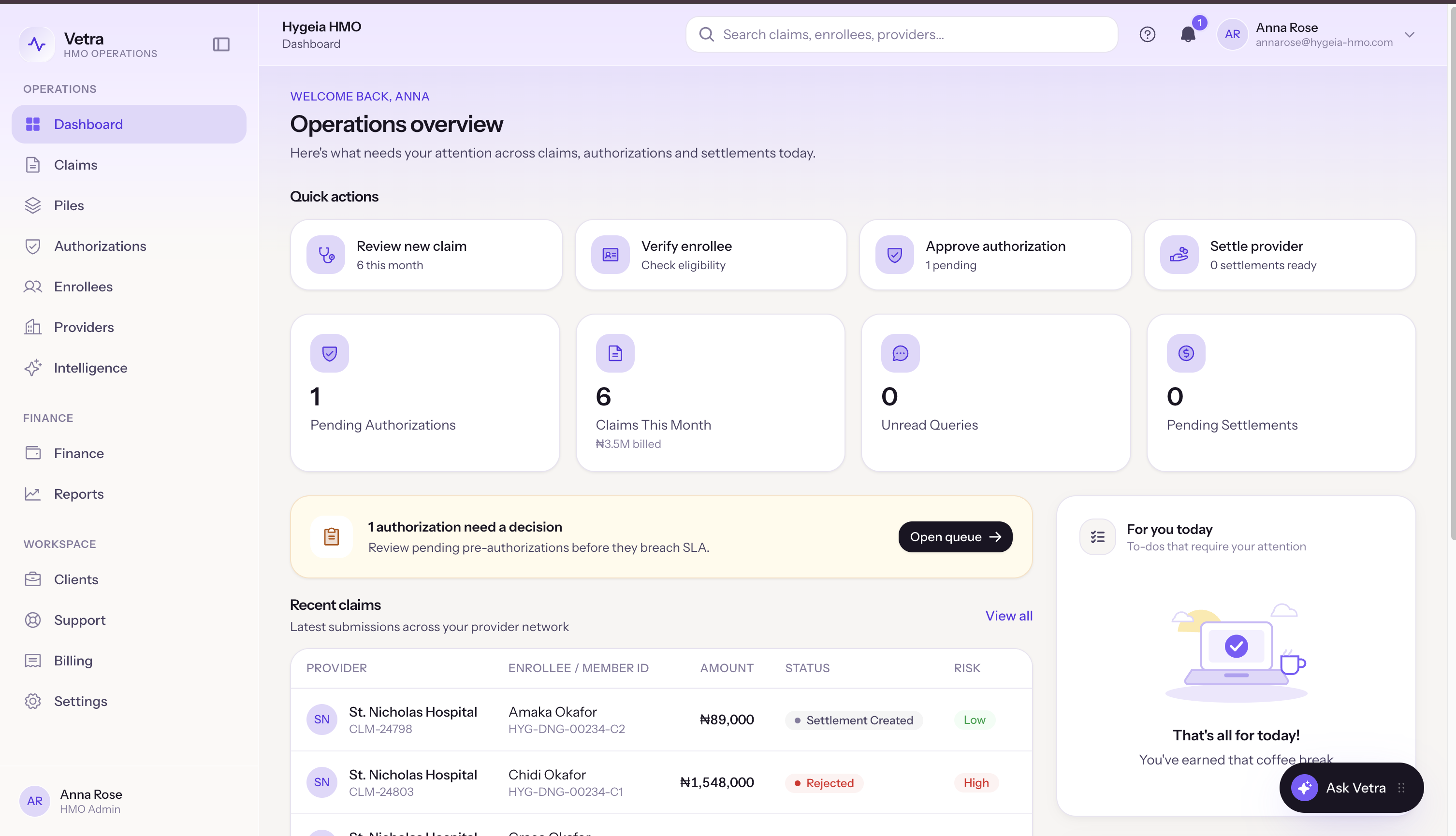Open the Unread Queries stat card
This screenshot has height=836, width=1456.
coord(996,393)
